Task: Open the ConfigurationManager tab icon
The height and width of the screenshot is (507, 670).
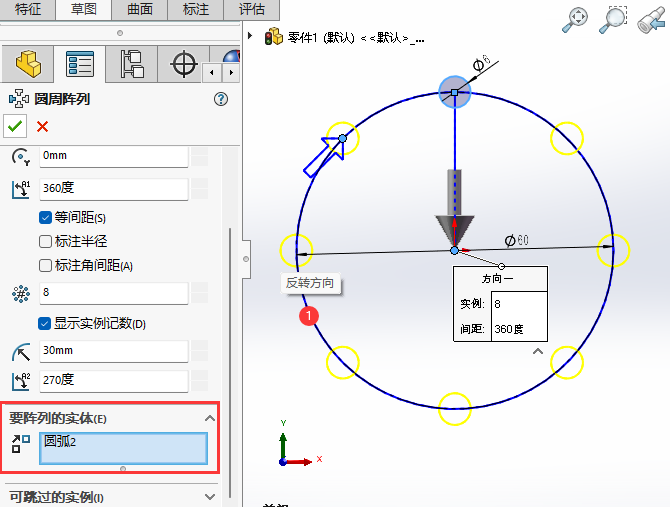Action: coord(132,64)
